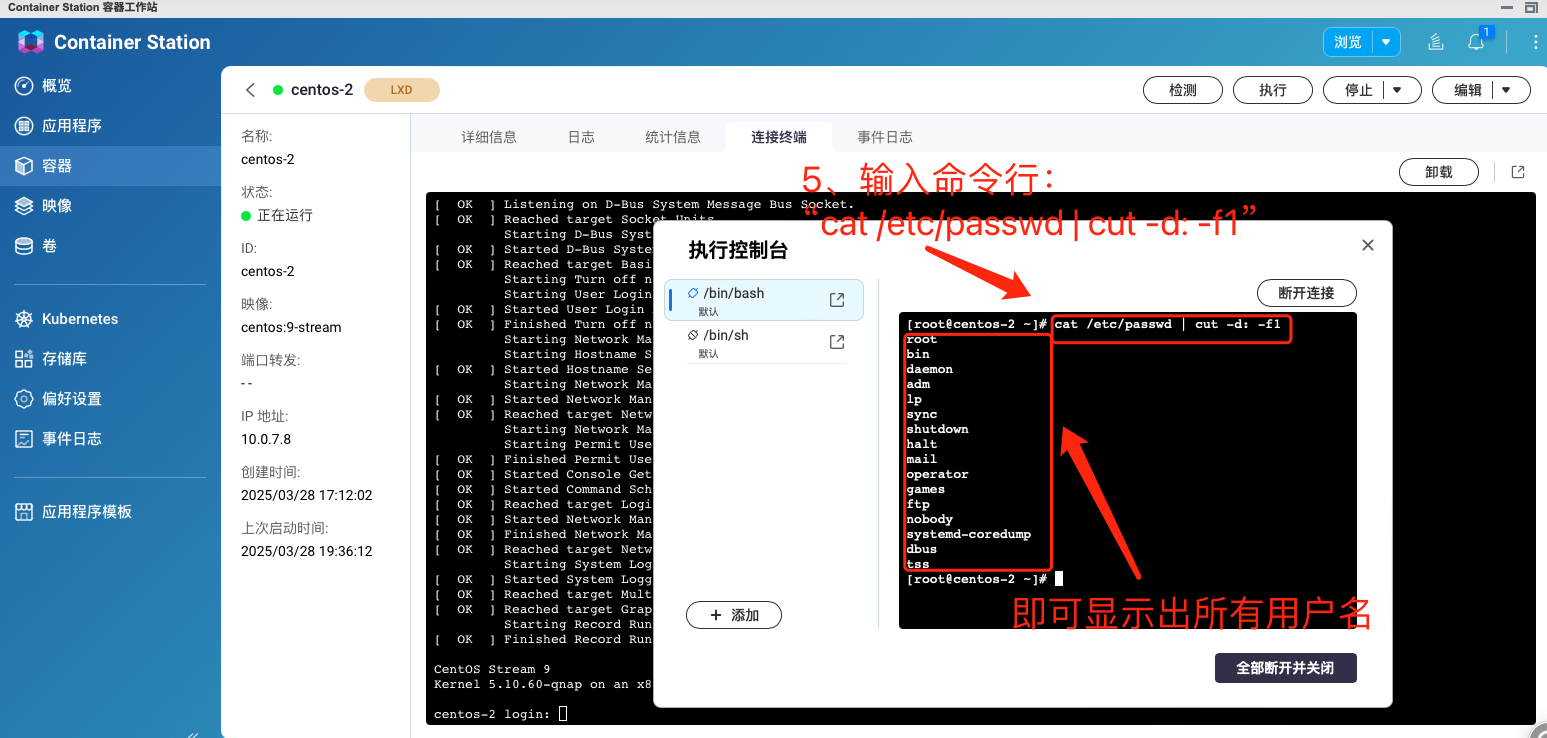Image resolution: width=1547 pixels, height=738 pixels.
Task: Click the 'shutdown' line in terminal output
Action: [x=937, y=429]
